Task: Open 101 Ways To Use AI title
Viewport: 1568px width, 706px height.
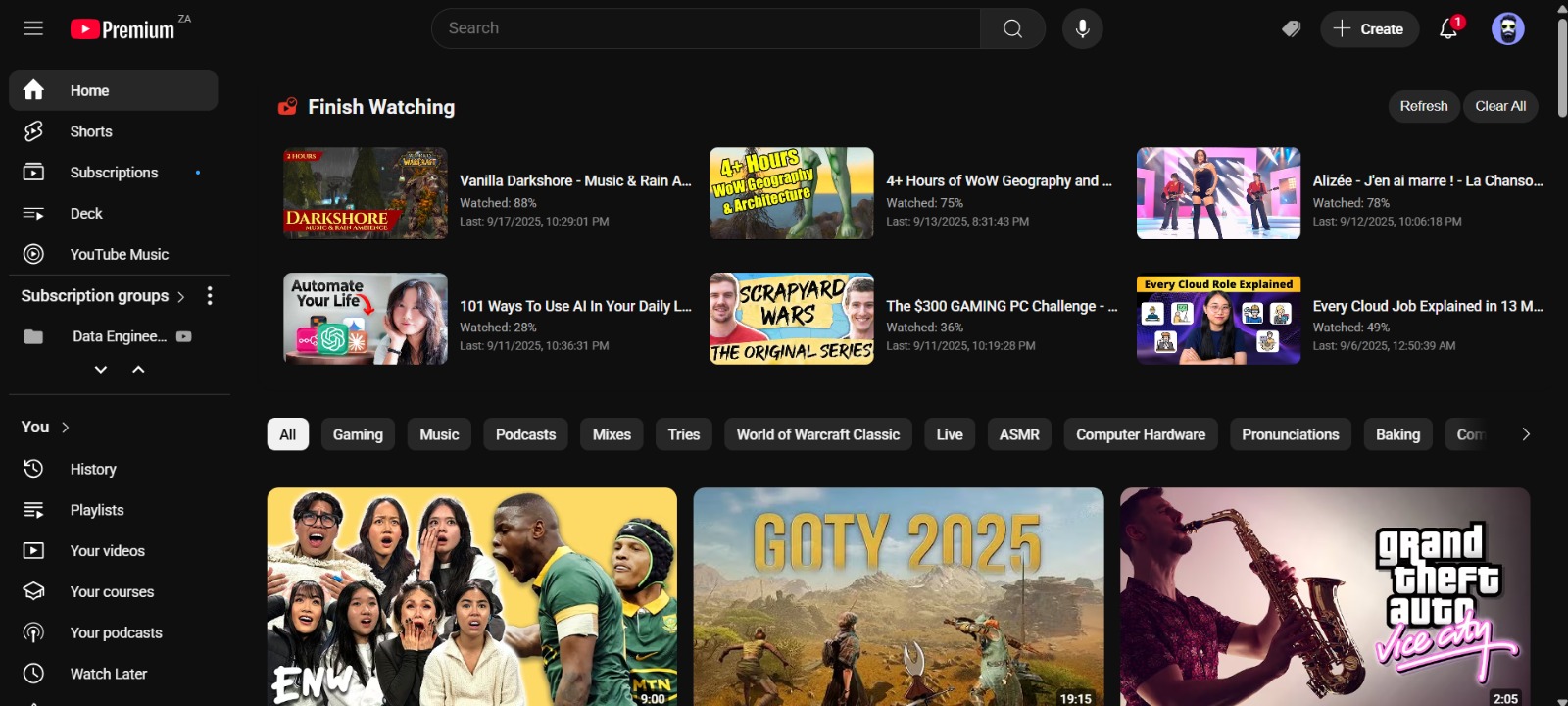Action: (575, 306)
